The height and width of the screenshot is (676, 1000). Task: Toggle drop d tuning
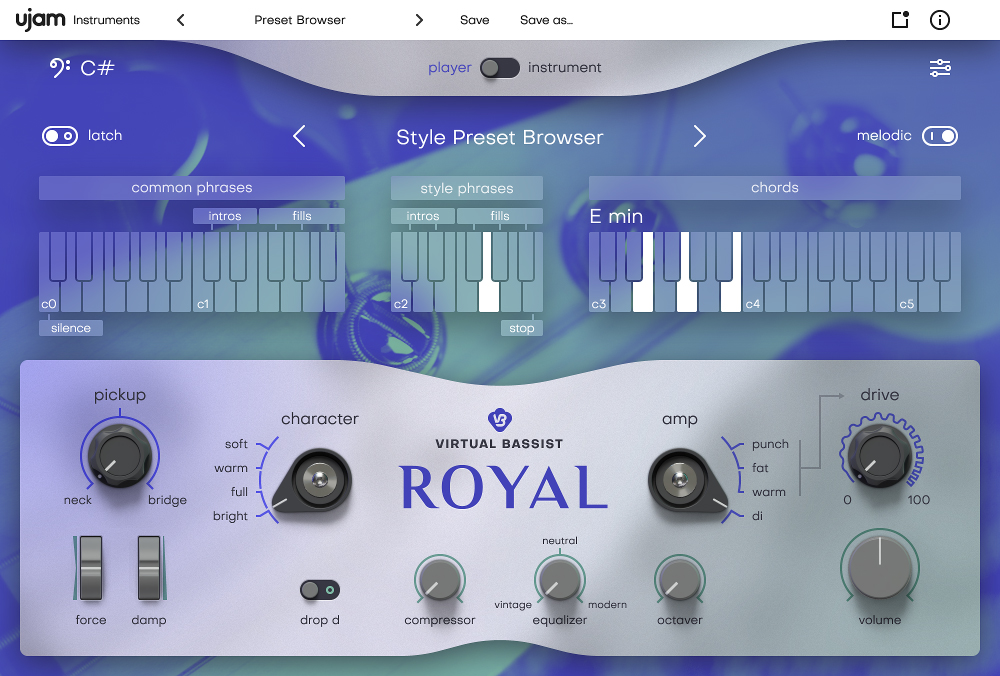(x=319, y=590)
